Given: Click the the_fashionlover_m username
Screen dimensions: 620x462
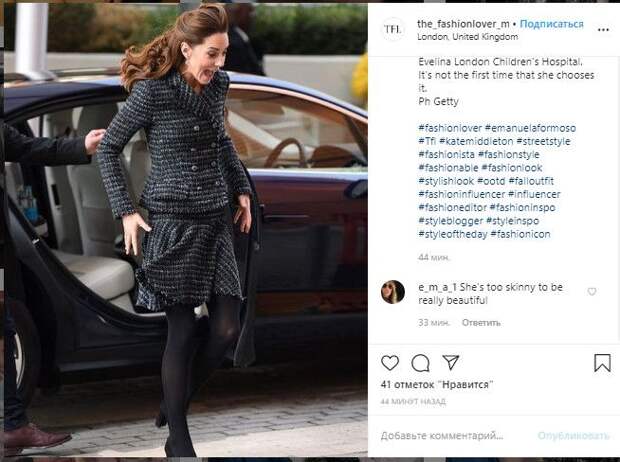Looking at the screenshot, I should coord(463,24).
